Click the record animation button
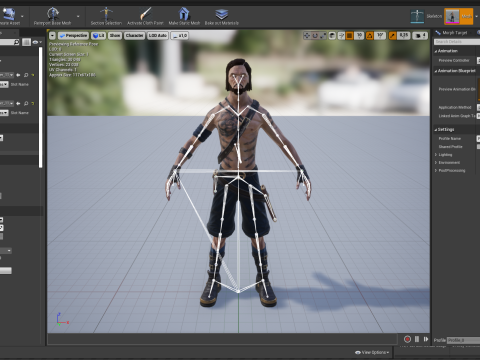 click(407, 339)
